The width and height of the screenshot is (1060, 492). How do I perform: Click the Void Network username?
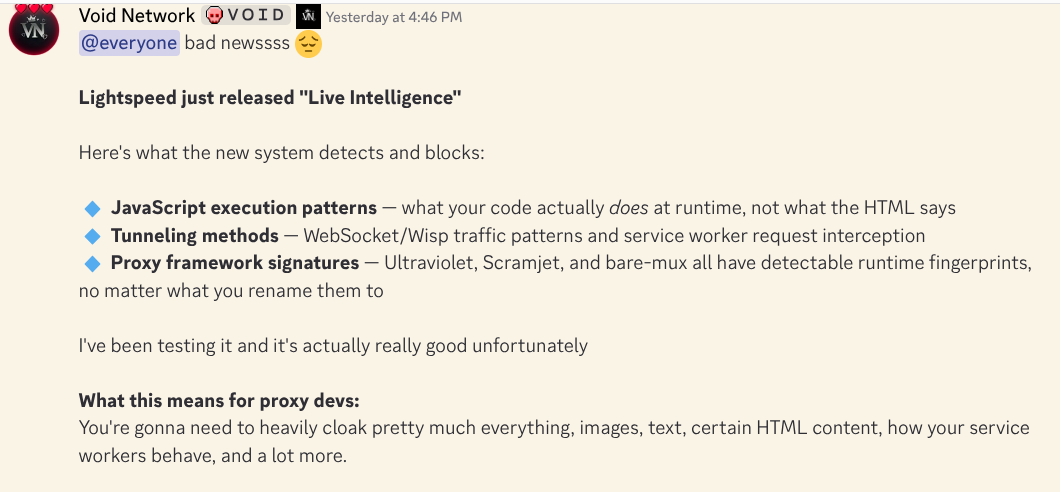tap(137, 16)
